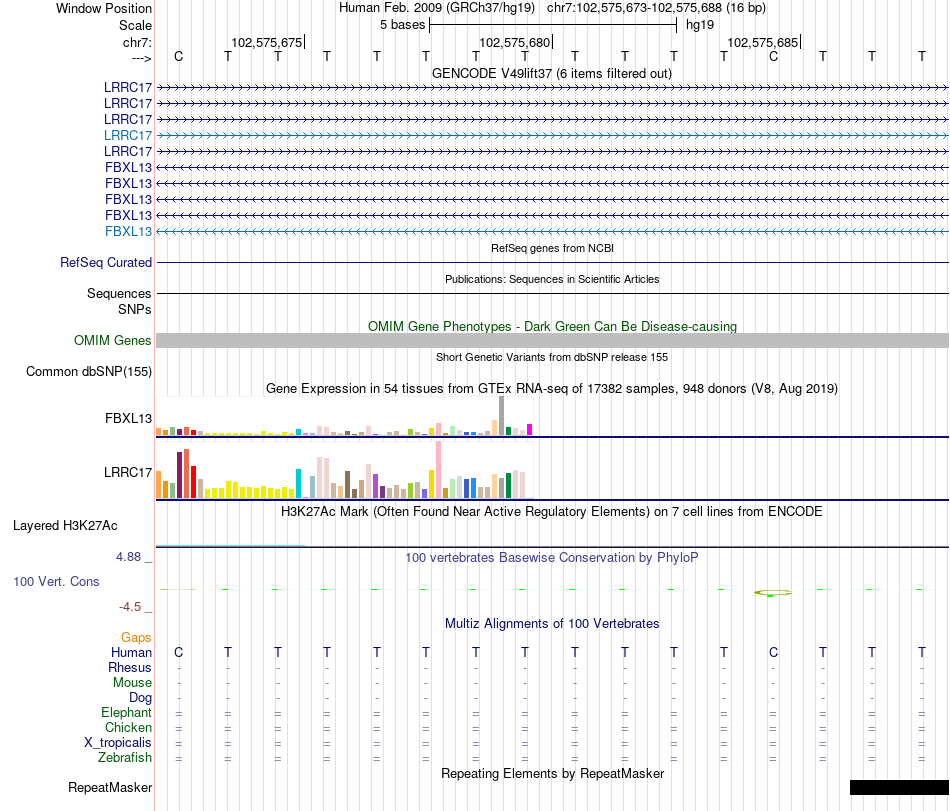950x811 pixels.
Task: Click the Common dbSNP(155) track label
Action: point(89,371)
